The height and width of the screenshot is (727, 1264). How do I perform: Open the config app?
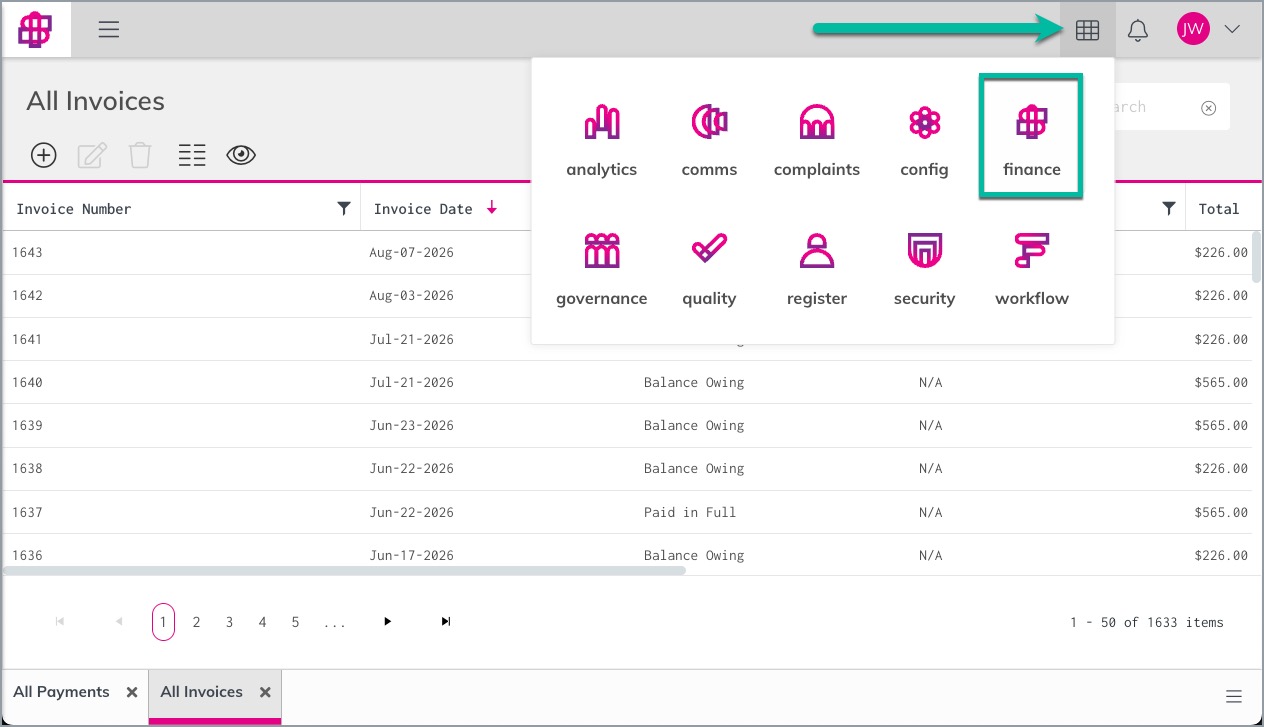tap(924, 140)
